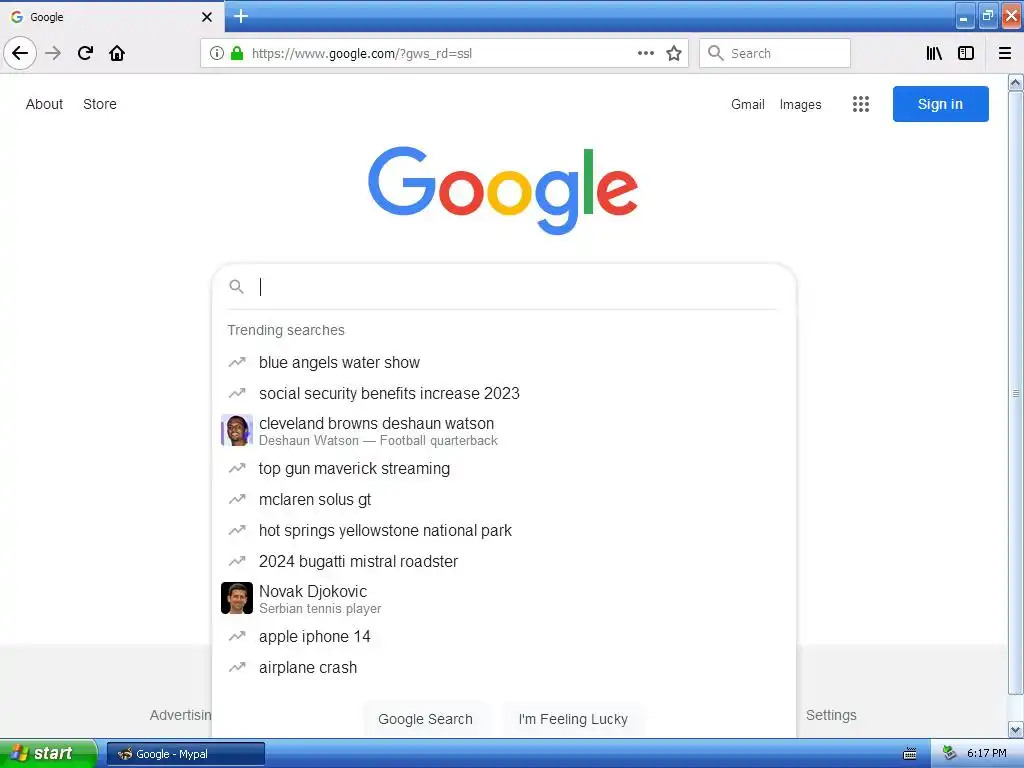This screenshot has width=1024, height=768.
Task: Click trending arrow beside mclaren solus gt
Action: click(236, 499)
